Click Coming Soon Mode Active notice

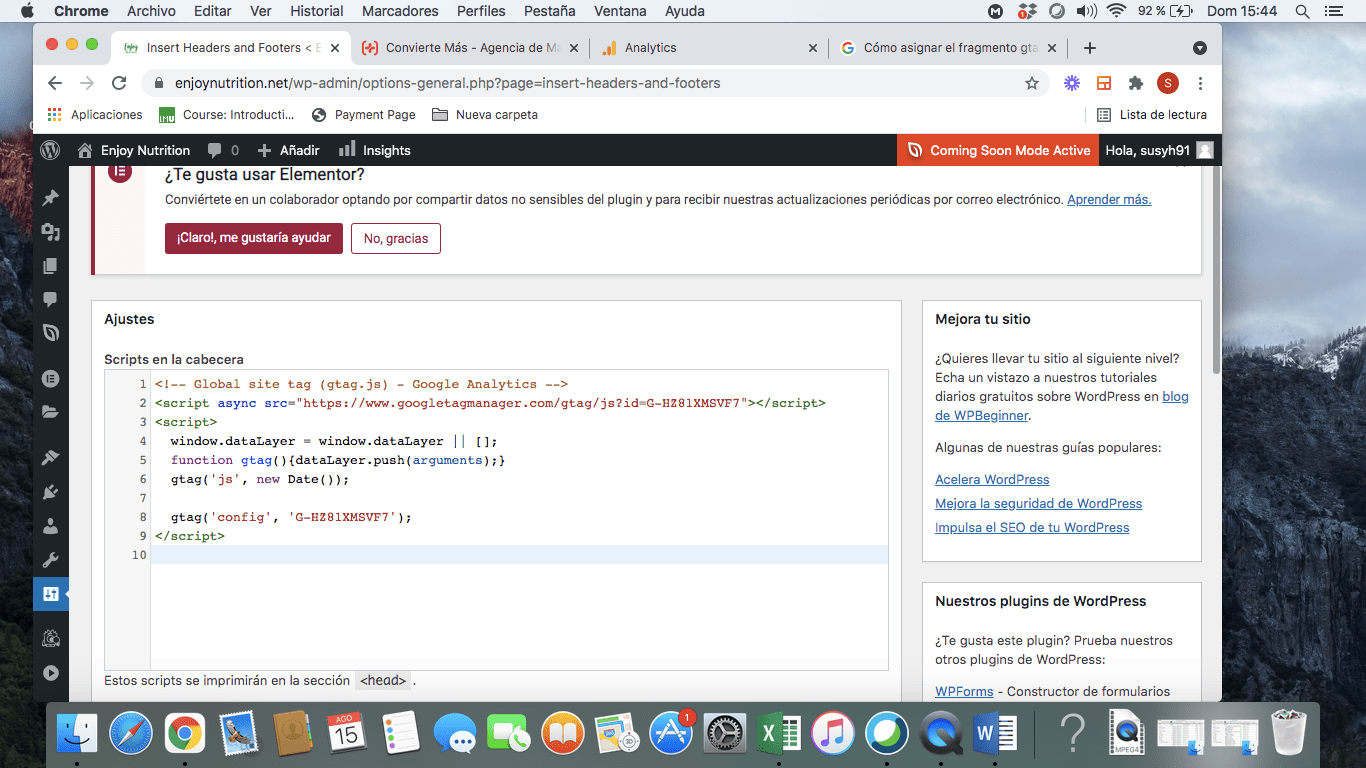[997, 150]
